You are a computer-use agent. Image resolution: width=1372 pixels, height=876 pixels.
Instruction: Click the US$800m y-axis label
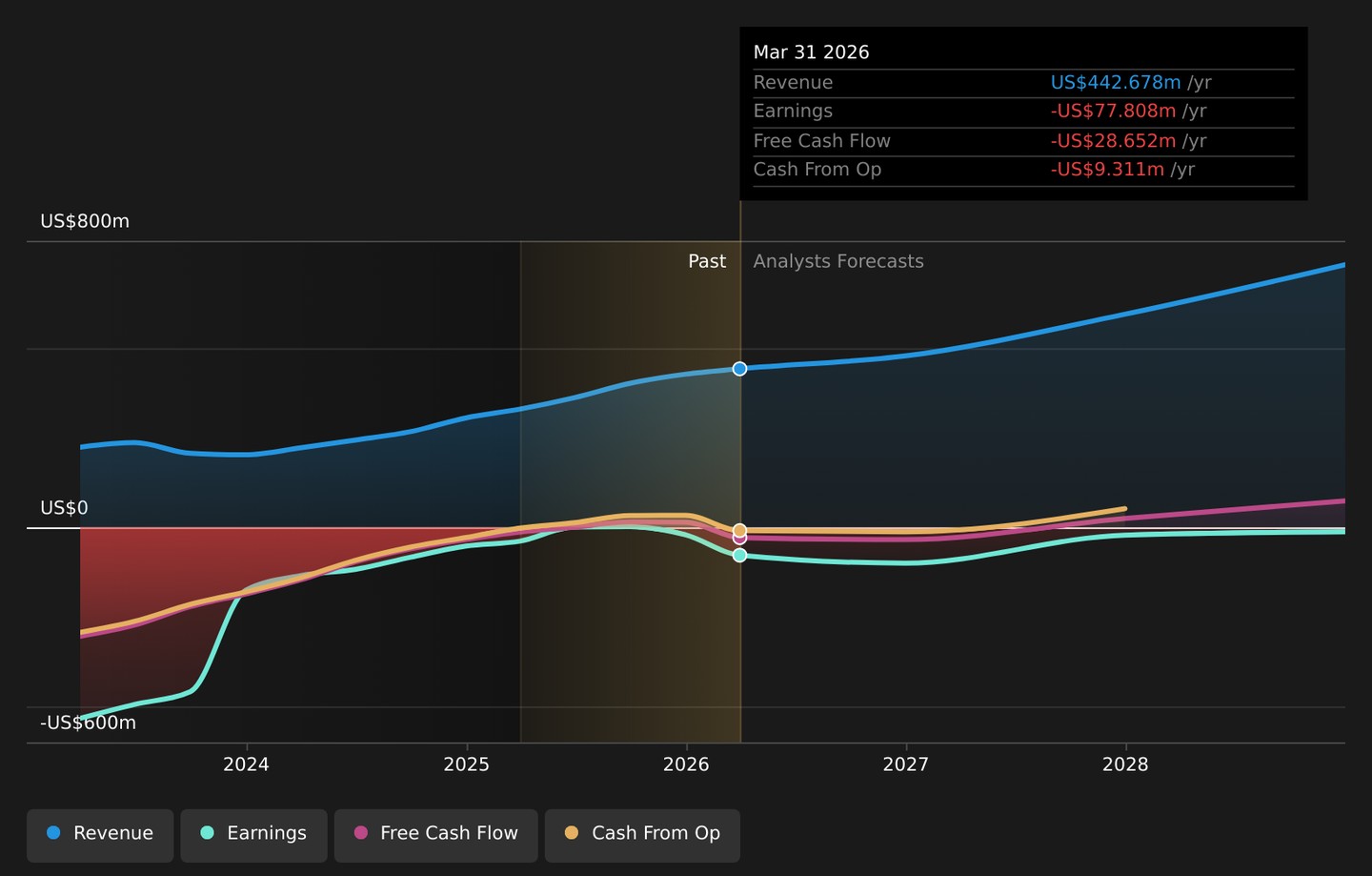[85, 221]
